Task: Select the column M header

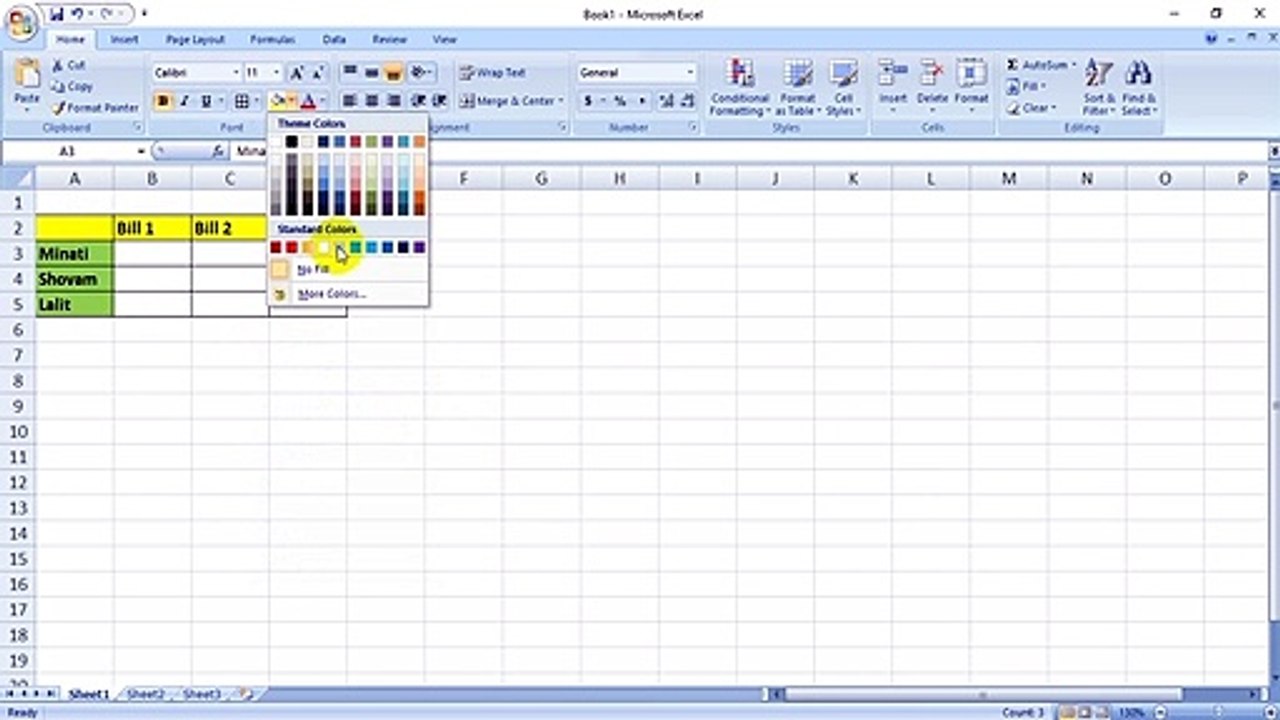Action: click(1009, 178)
